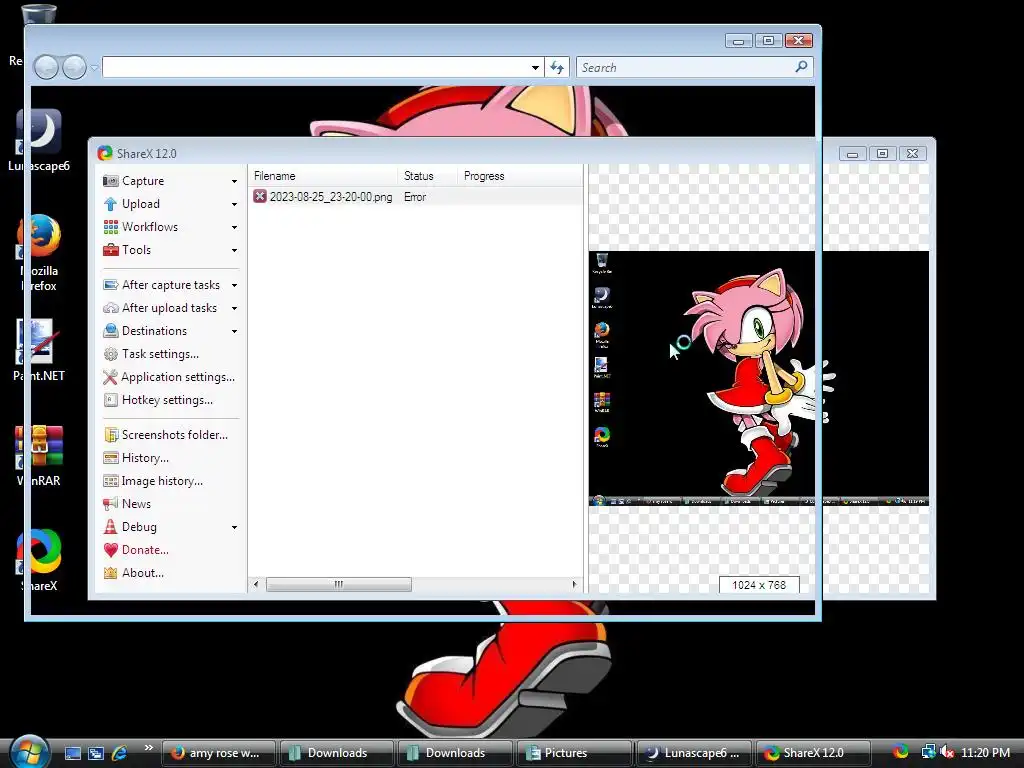The height and width of the screenshot is (768, 1024).
Task: Click the right scroll arrow of task list
Action: 575,584
